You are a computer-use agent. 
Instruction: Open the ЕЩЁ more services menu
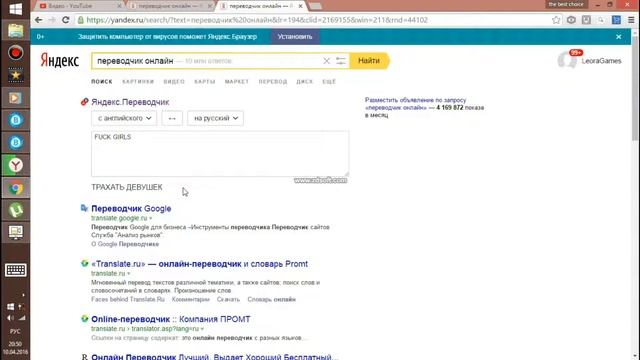click(329, 82)
